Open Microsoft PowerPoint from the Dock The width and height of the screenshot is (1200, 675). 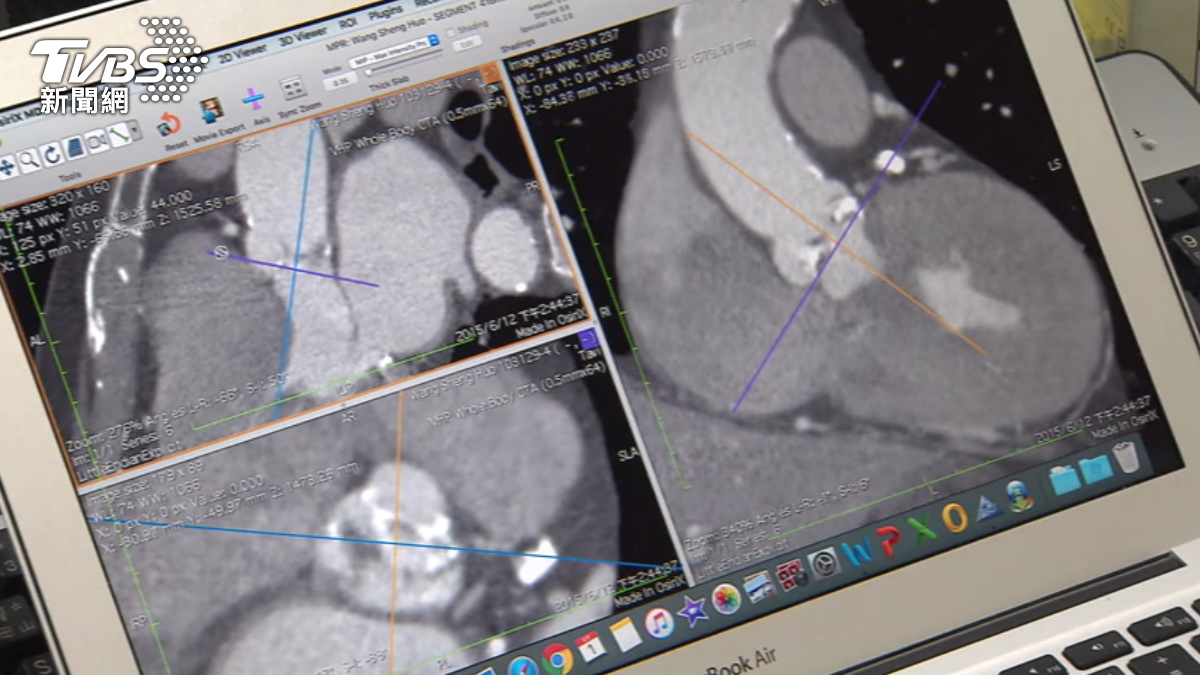coord(889,541)
